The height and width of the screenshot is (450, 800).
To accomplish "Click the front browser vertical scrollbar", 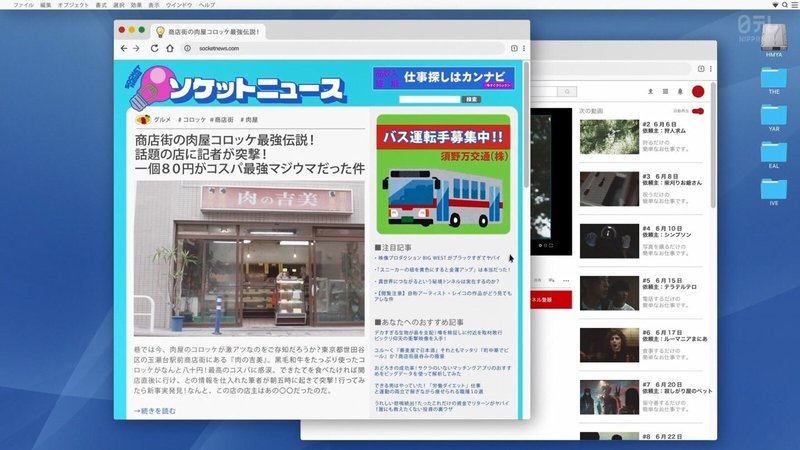I will tap(526, 125).
